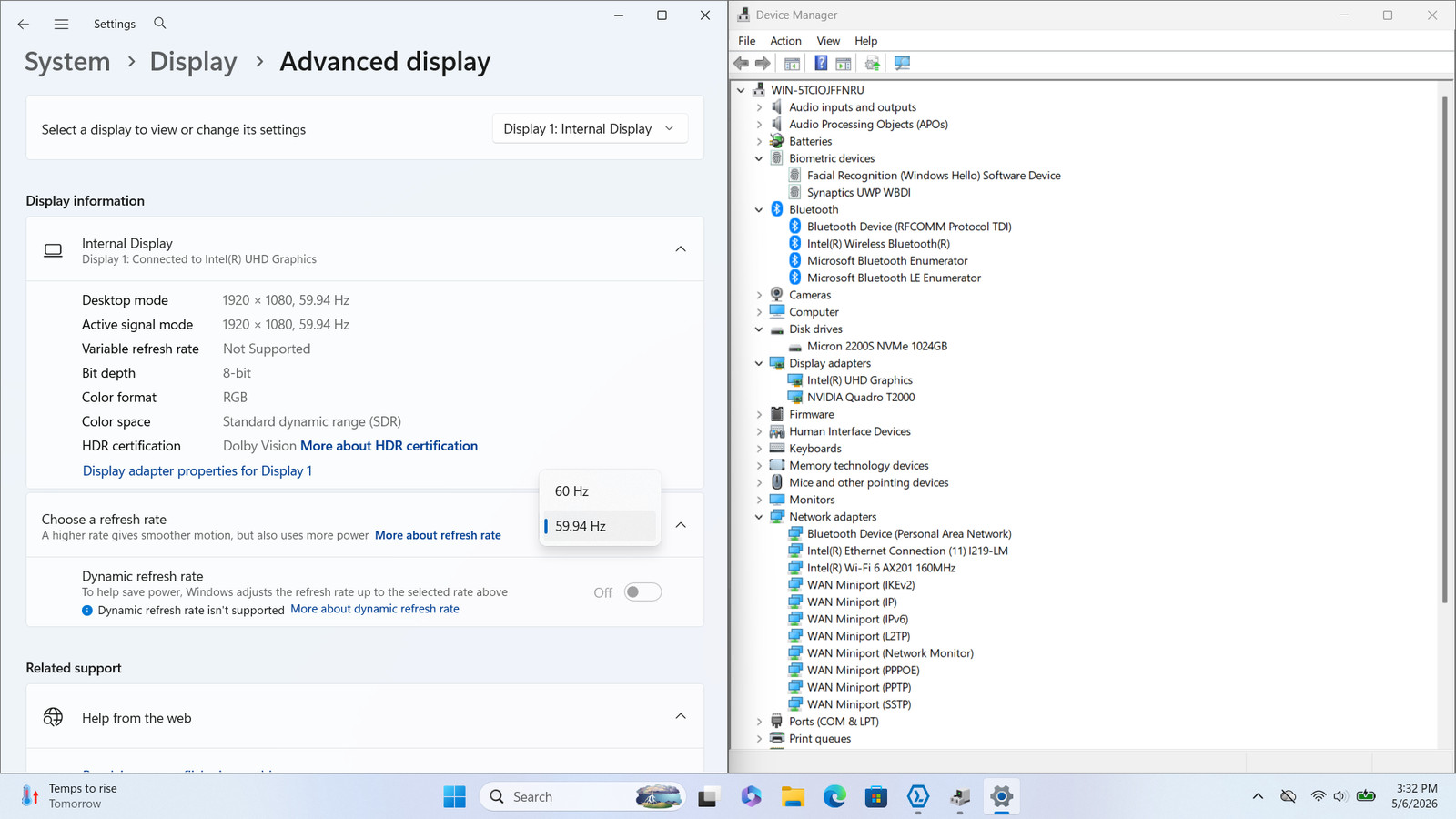1456x819 pixels.
Task: Open the Display 1: Internal Display dropdown
Action: pos(590,129)
